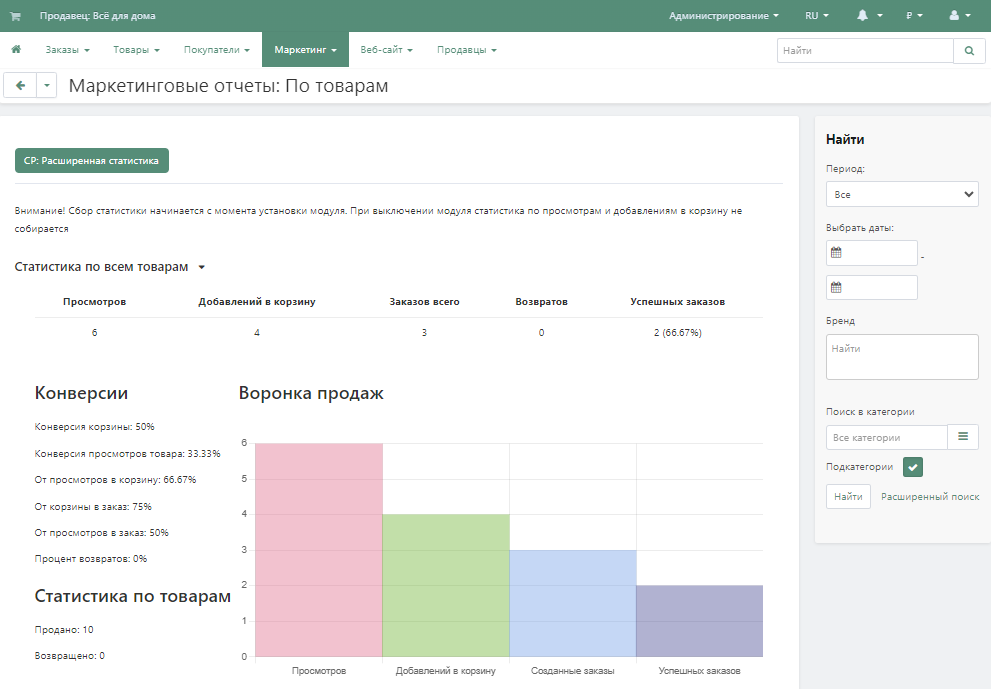The width and height of the screenshot is (991, 689).
Task: Click the pink Просмотров funnel bar
Action: [x=319, y=550]
